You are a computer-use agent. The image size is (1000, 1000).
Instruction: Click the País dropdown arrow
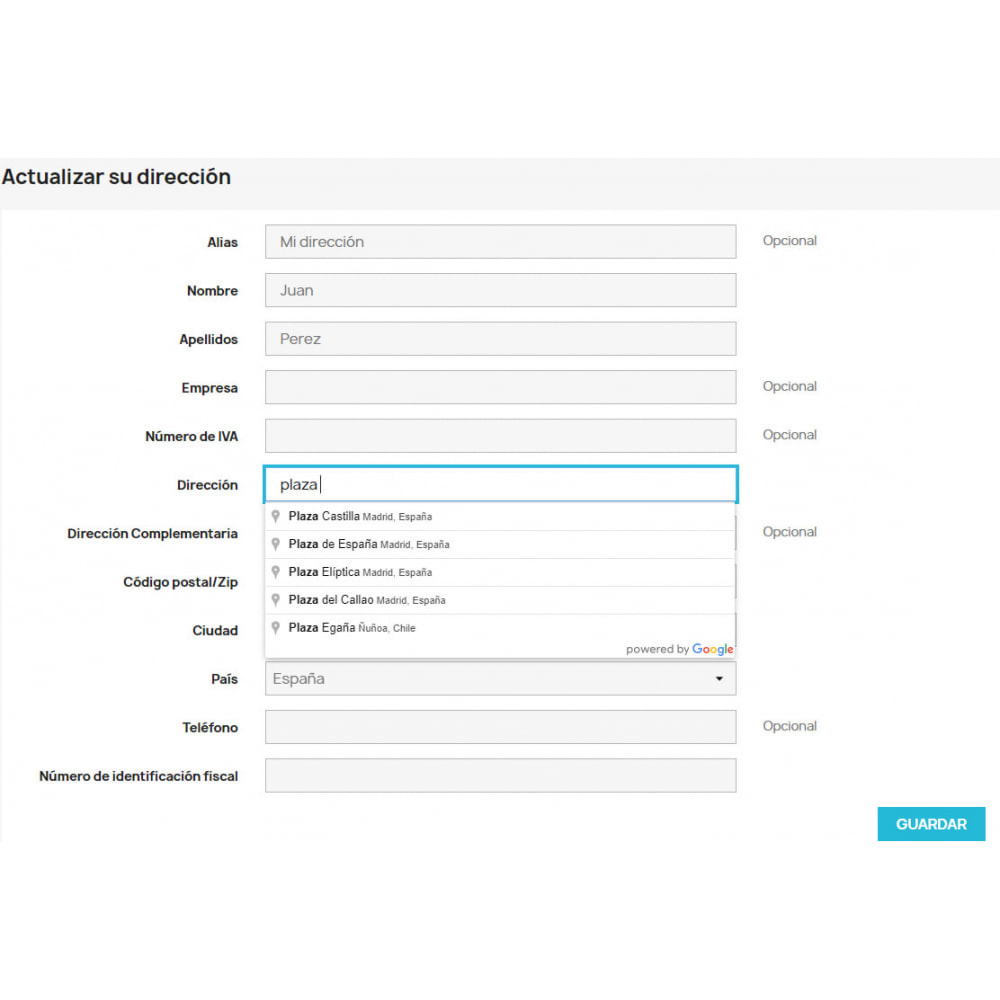pyautogui.click(x=719, y=679)
